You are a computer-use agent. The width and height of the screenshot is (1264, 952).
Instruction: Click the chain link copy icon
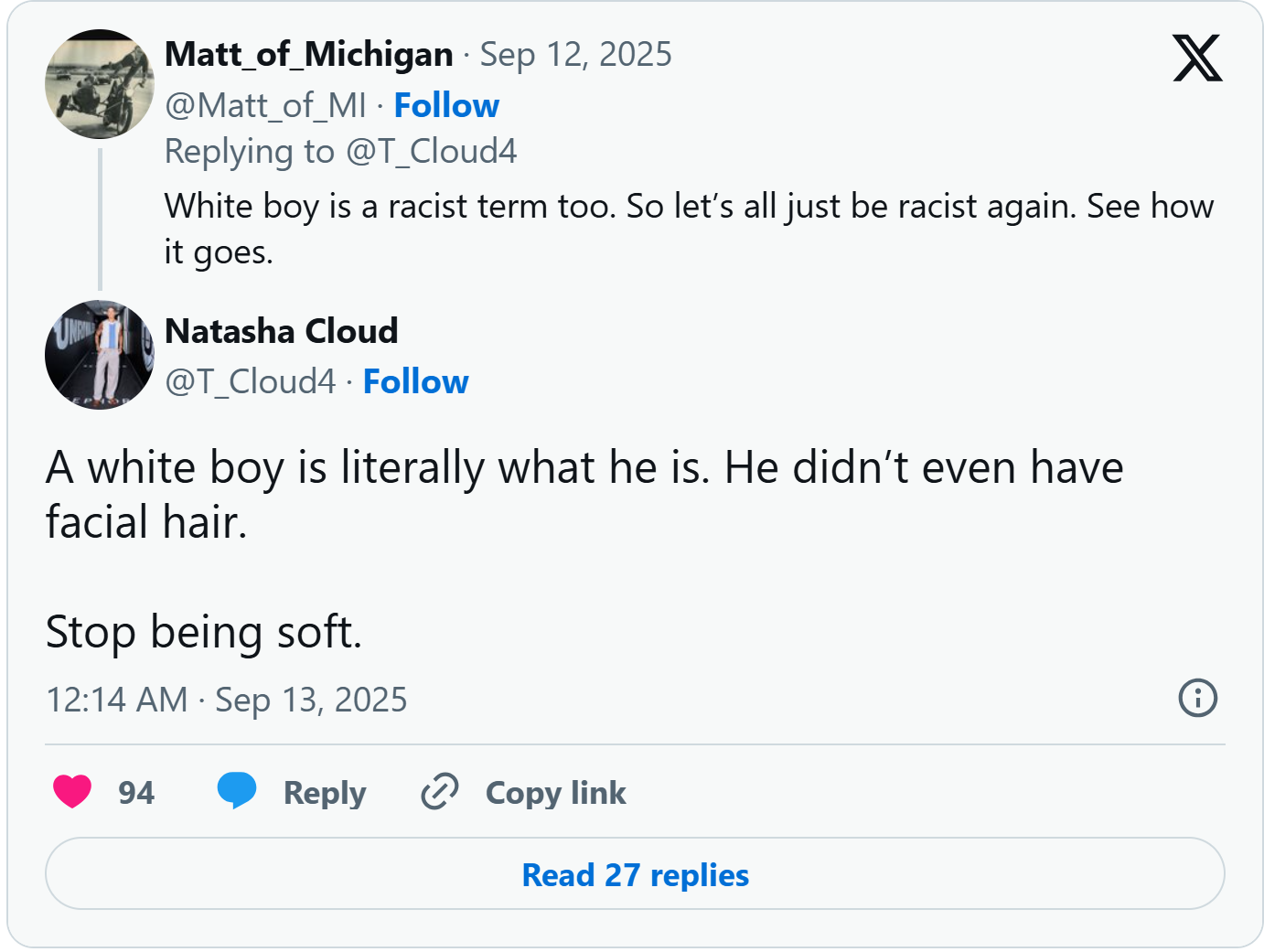coord(439,791)
